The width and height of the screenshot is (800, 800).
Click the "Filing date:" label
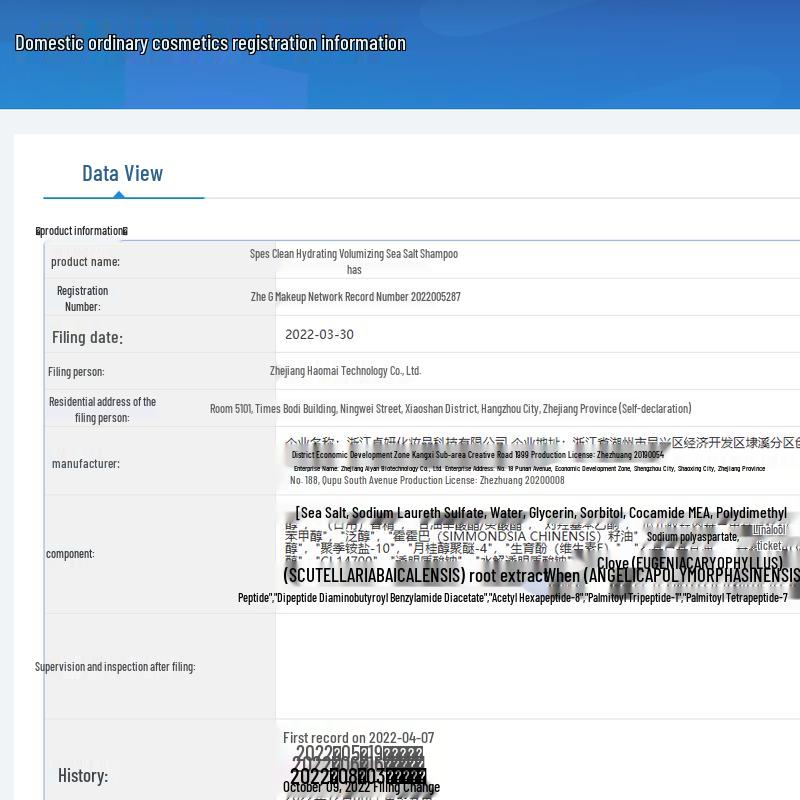[87, 337]
